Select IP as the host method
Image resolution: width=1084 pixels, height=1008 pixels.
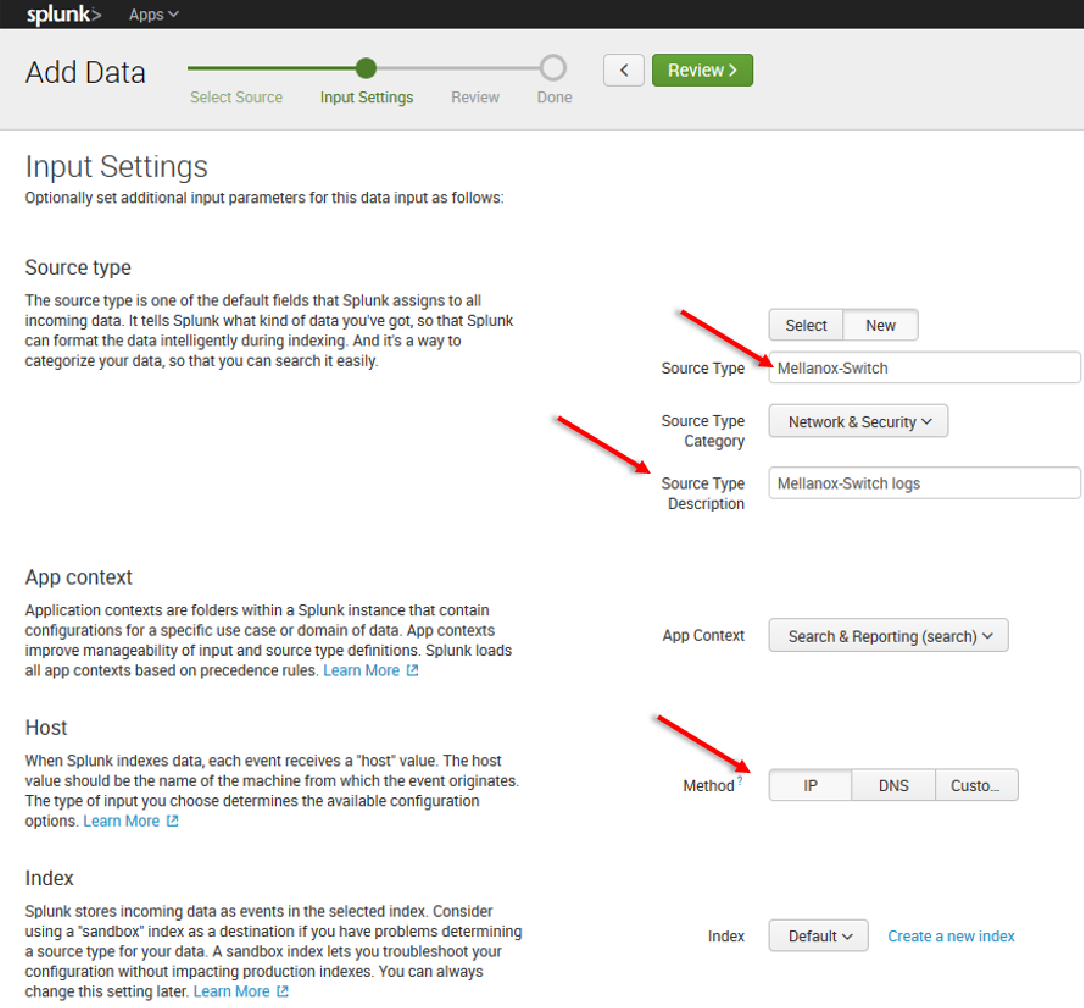(x=810, y=785)
